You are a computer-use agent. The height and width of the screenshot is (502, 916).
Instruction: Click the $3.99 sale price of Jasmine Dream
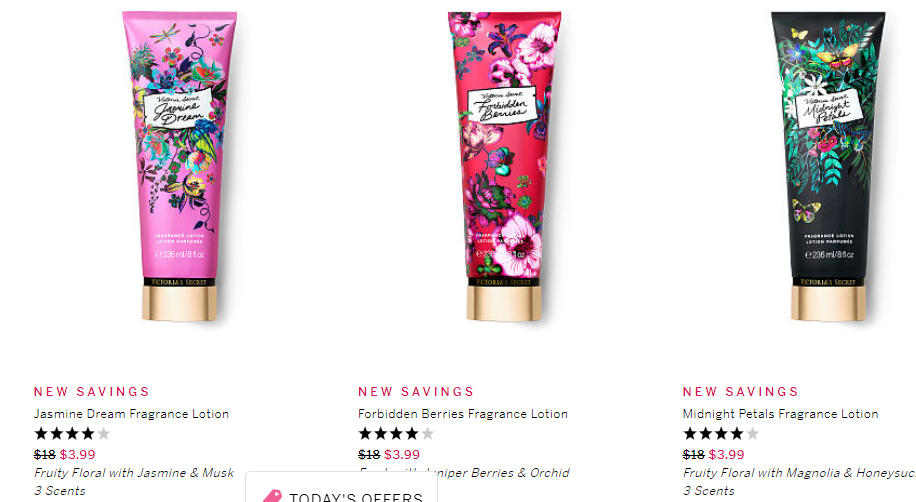[x=78, y=455]
